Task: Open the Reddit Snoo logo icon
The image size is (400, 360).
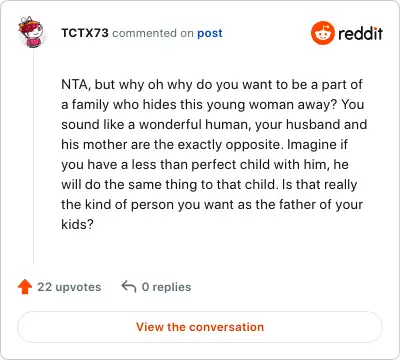Action: click(x=322, y=33)
